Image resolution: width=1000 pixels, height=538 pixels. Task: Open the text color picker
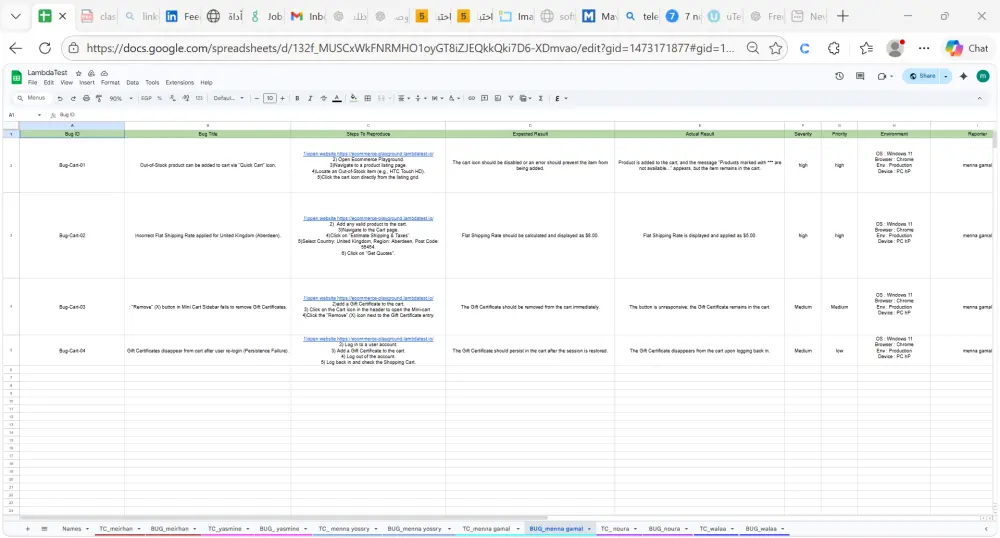[337, 99]
